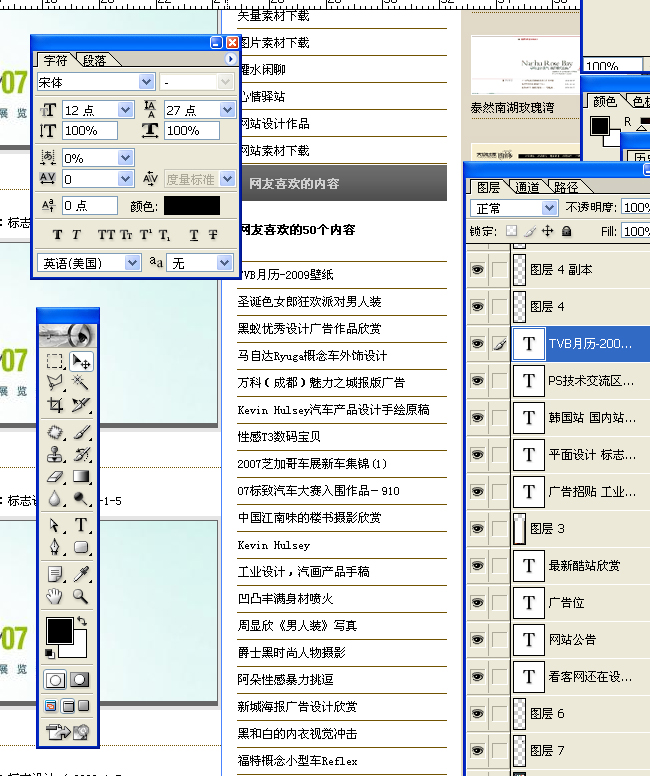Select the Crop tool

pos(55,405)
